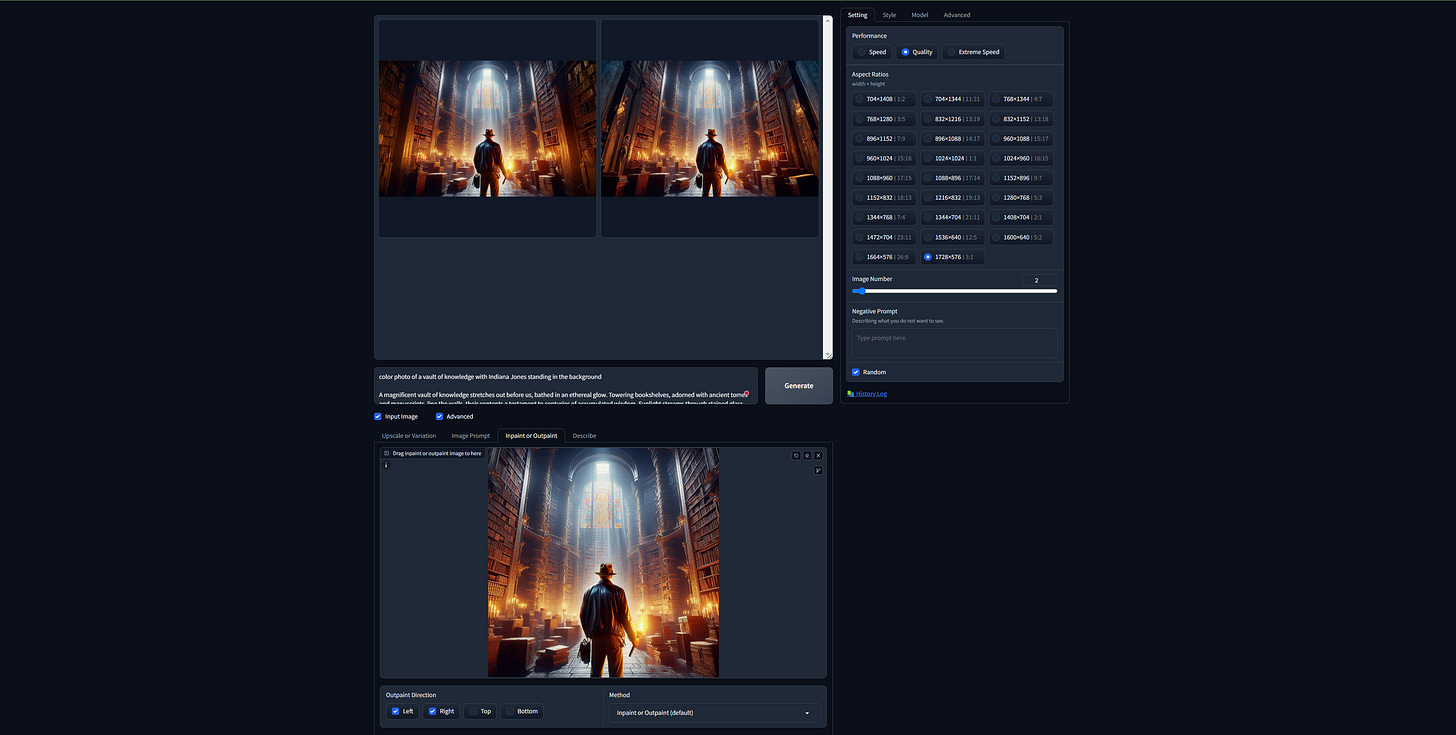Open the Advanced tab in the right panel
This screenshot has width=1456, height=735.
(957, 15)
